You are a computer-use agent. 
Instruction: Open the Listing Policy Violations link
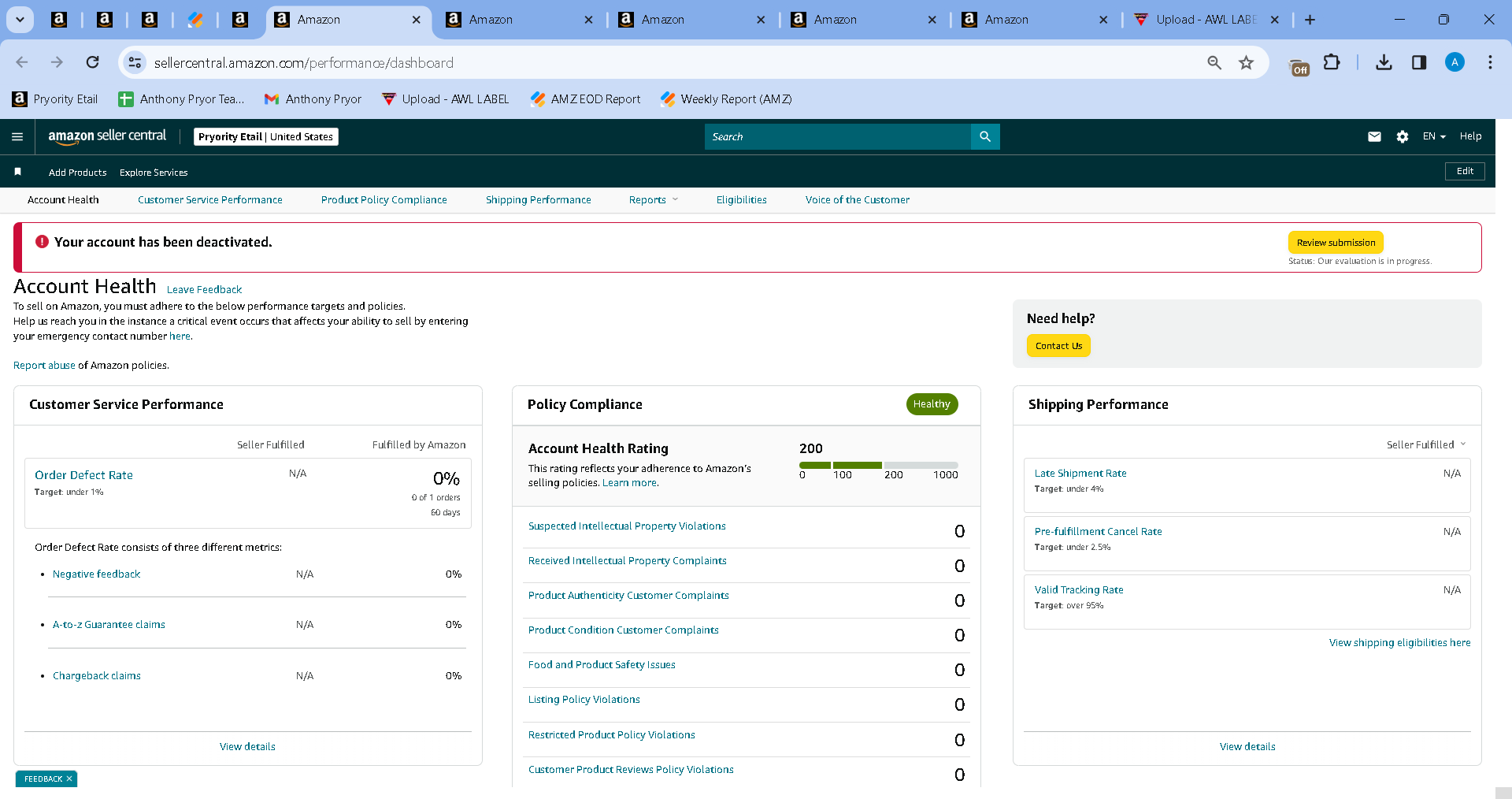point(584,700)
